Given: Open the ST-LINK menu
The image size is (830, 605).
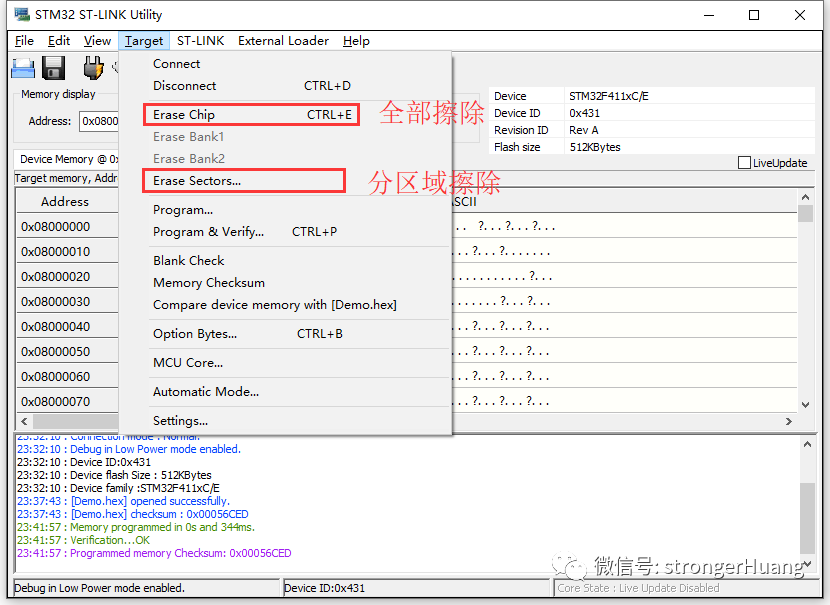Looking at the screenshot, I should [201, 41].
